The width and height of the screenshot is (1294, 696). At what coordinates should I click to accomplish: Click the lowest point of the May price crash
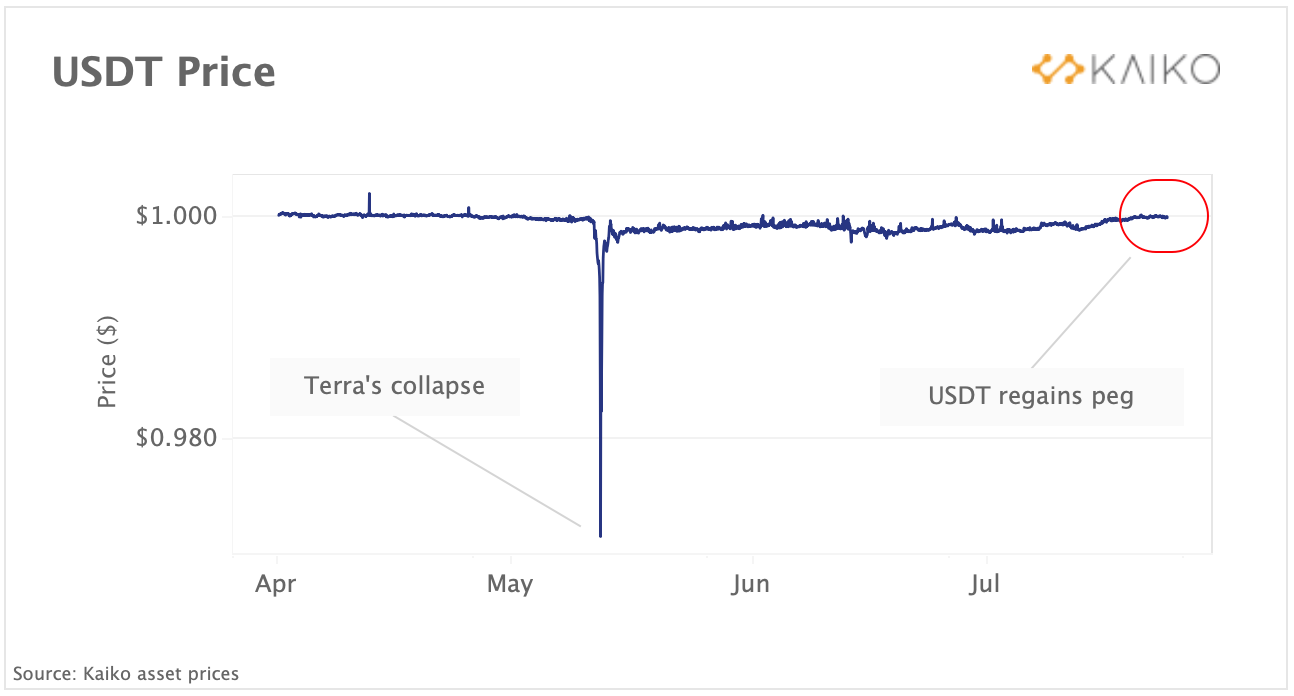tap(600, 534)
